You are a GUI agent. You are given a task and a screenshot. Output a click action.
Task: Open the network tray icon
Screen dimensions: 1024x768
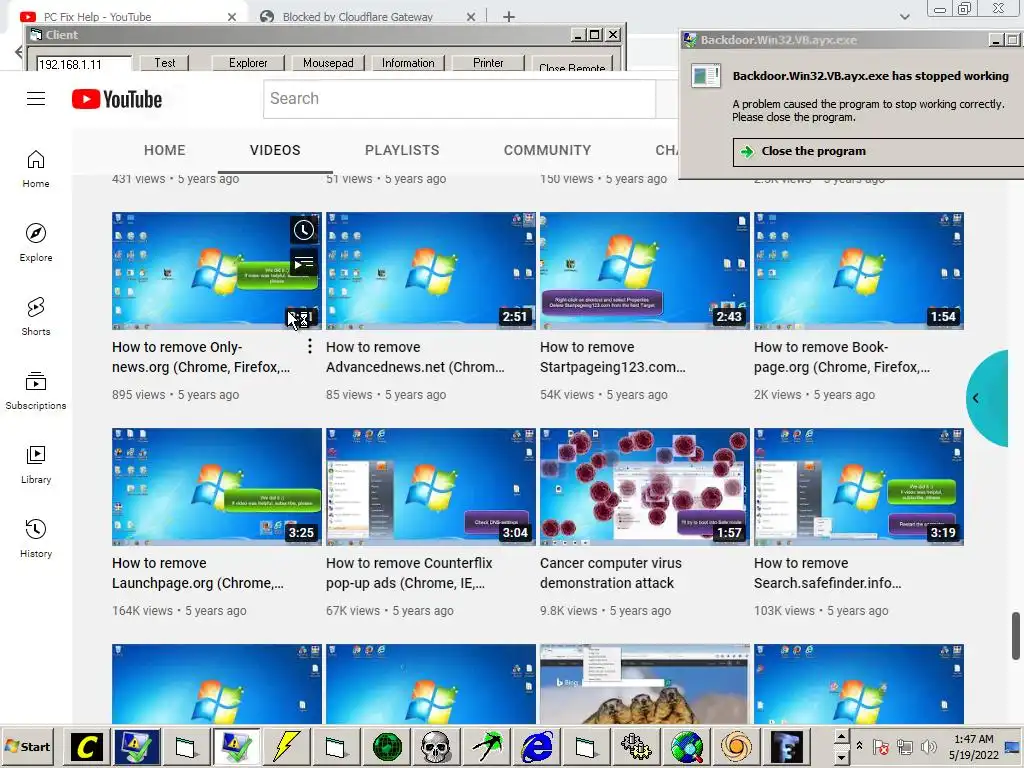tap(905, 746)
